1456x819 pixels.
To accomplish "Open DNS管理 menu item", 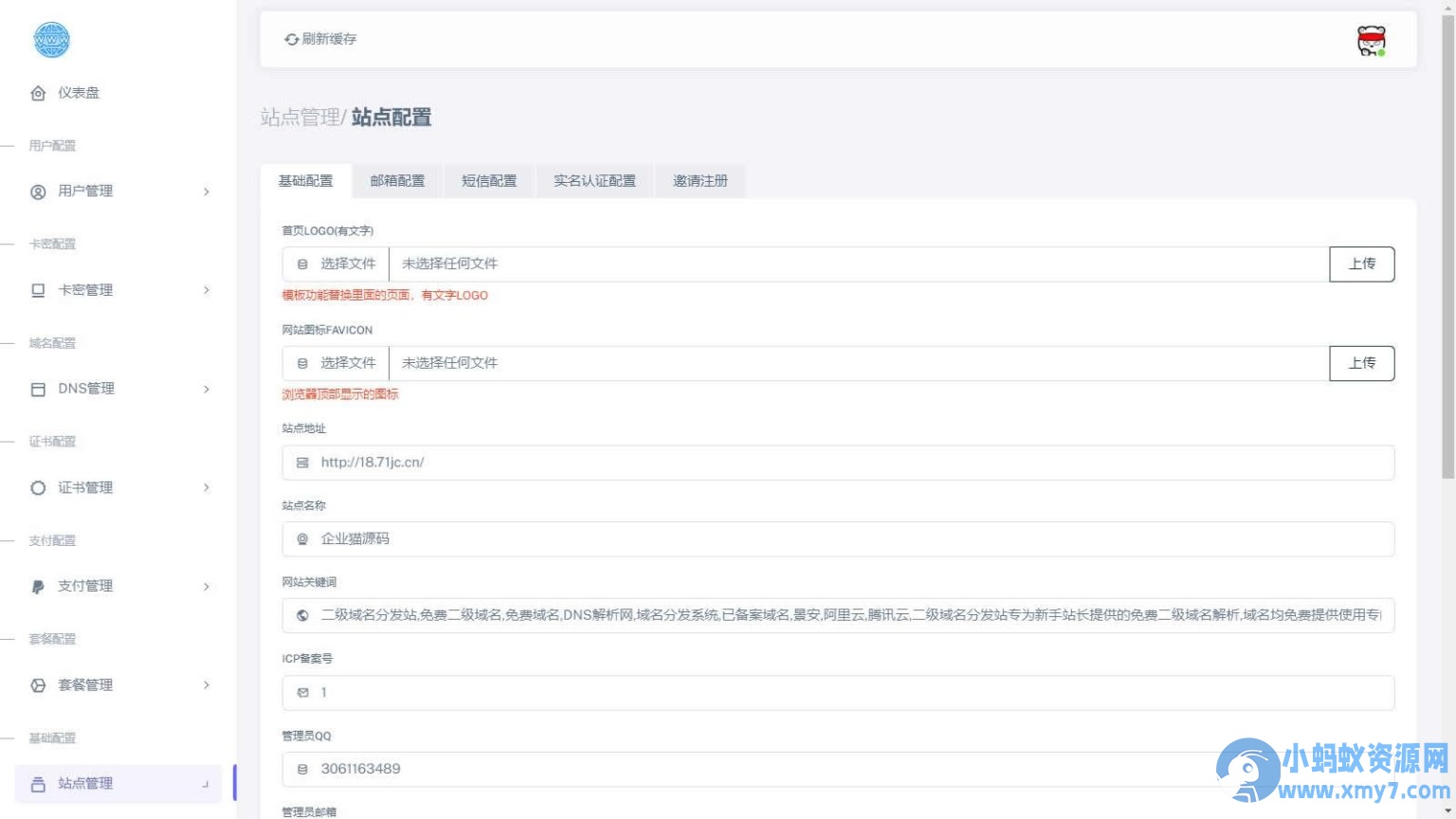I will (118, 389).
